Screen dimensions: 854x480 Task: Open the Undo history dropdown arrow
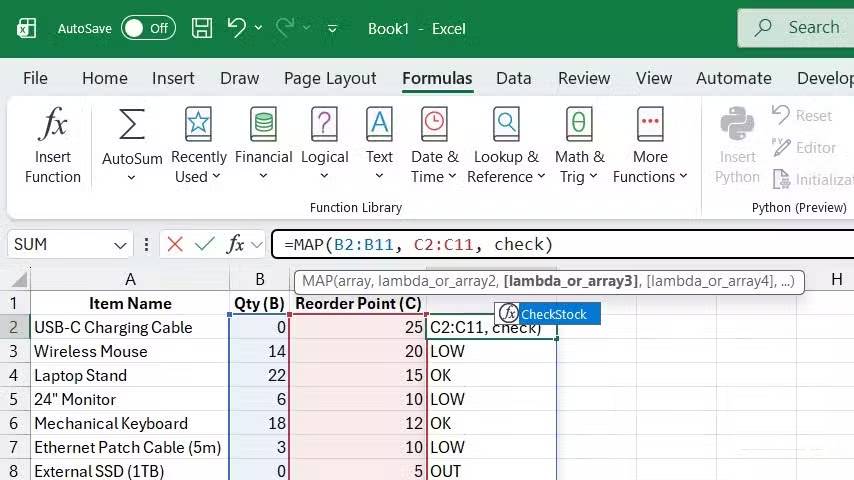click(x=258, y=28)
